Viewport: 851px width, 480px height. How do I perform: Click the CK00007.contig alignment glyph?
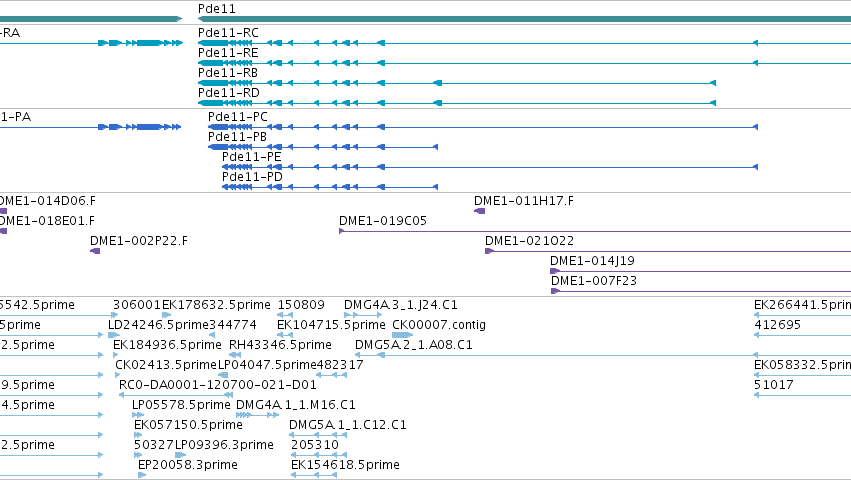402,335
